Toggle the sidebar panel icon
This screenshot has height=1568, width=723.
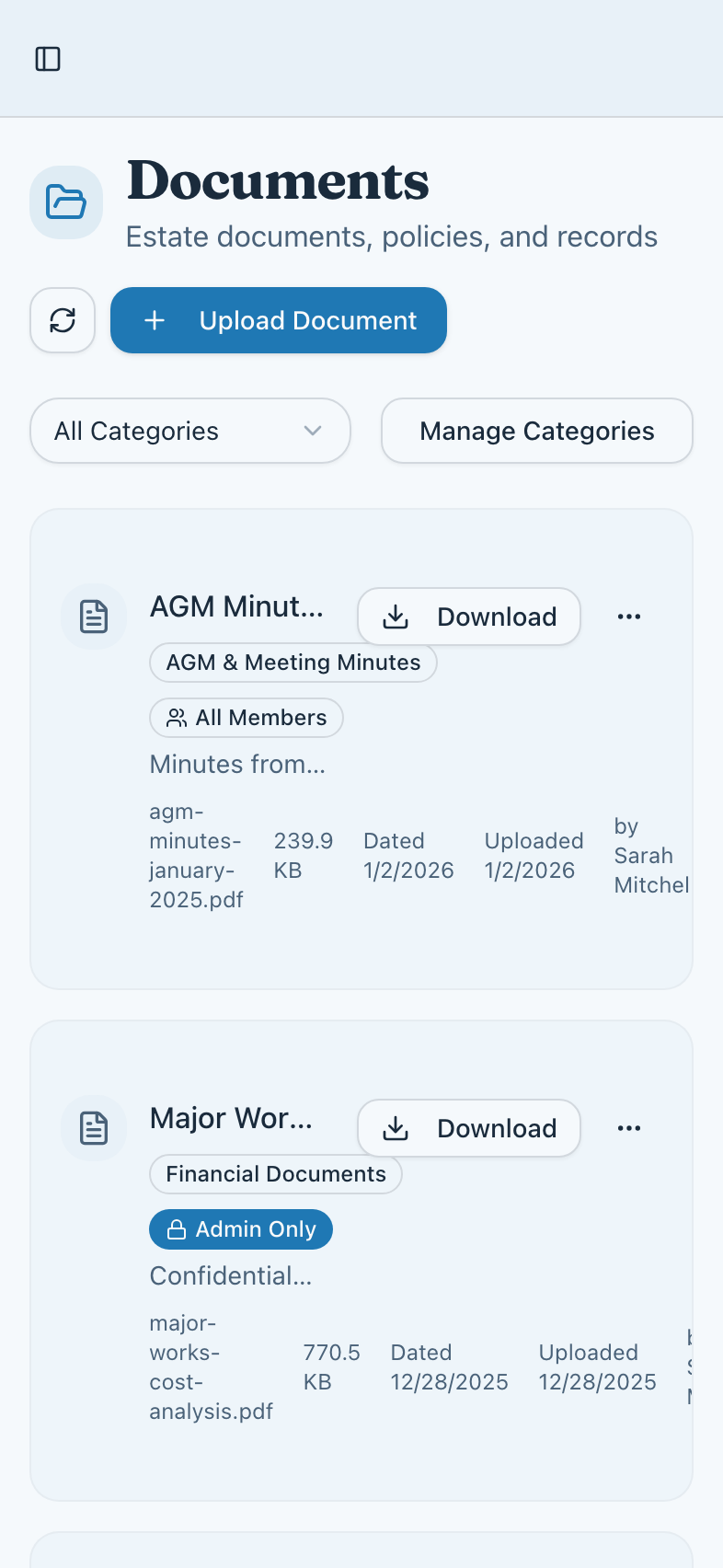click(x=48, y=59)
